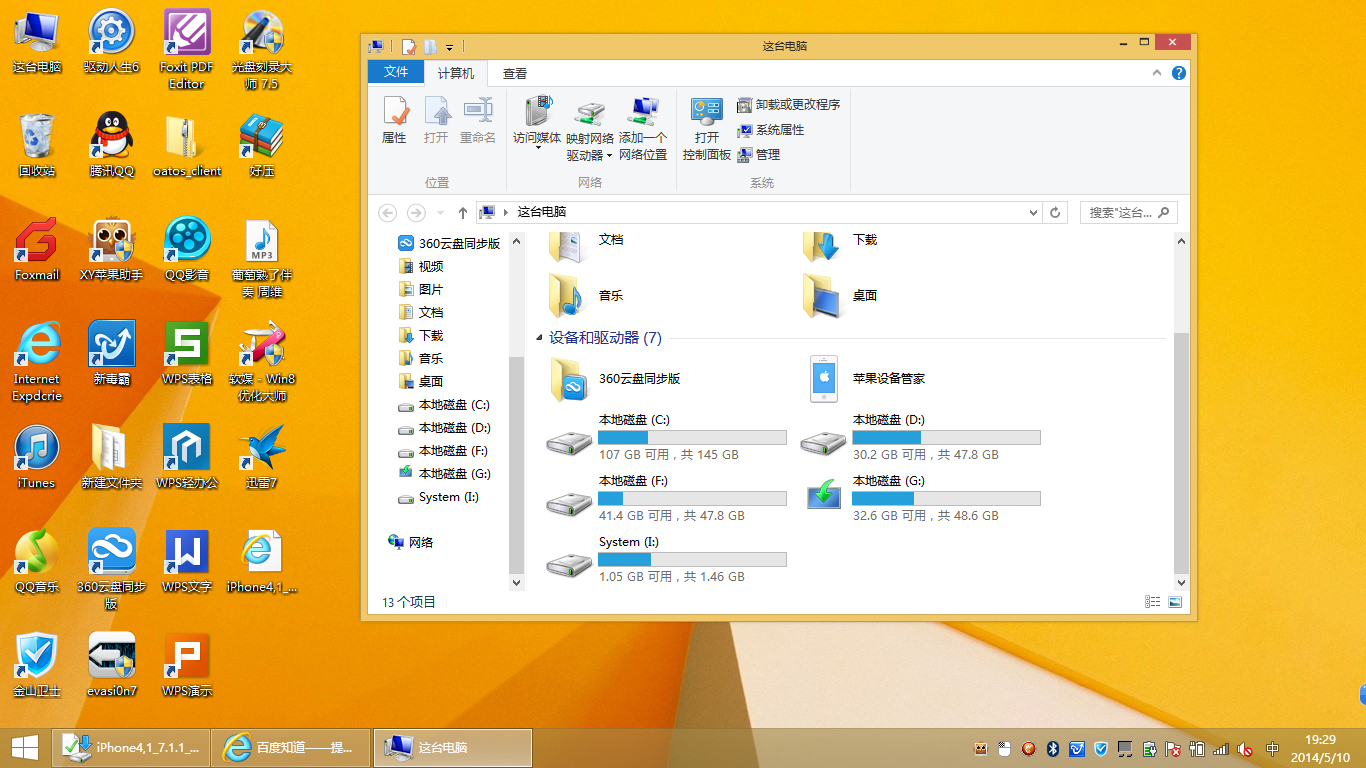Click 管理 in the ribbon
Viewport: 1366px width, 768px height.
[759, 155]
